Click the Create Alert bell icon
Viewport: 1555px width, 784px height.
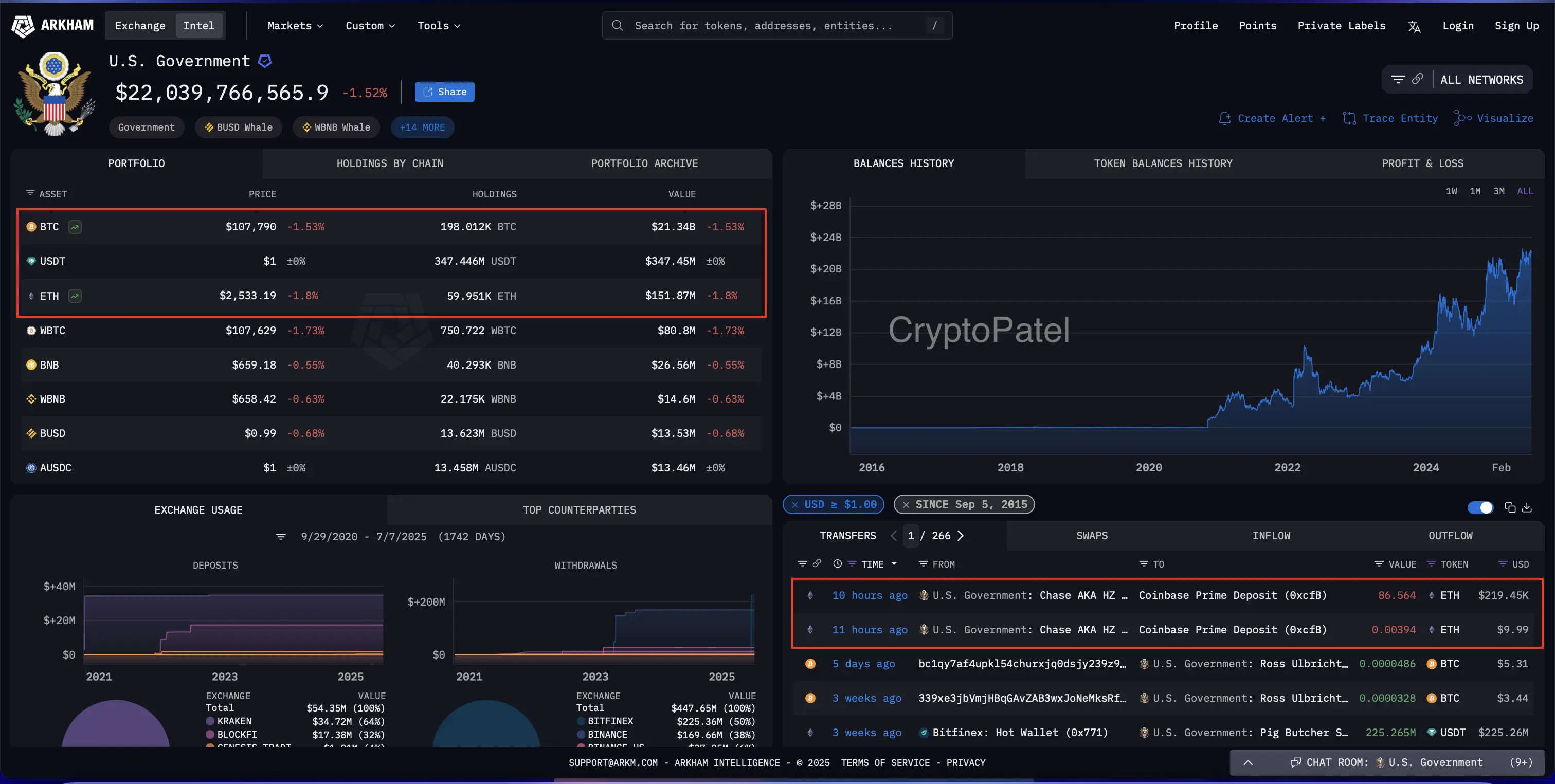(1224, 118)
